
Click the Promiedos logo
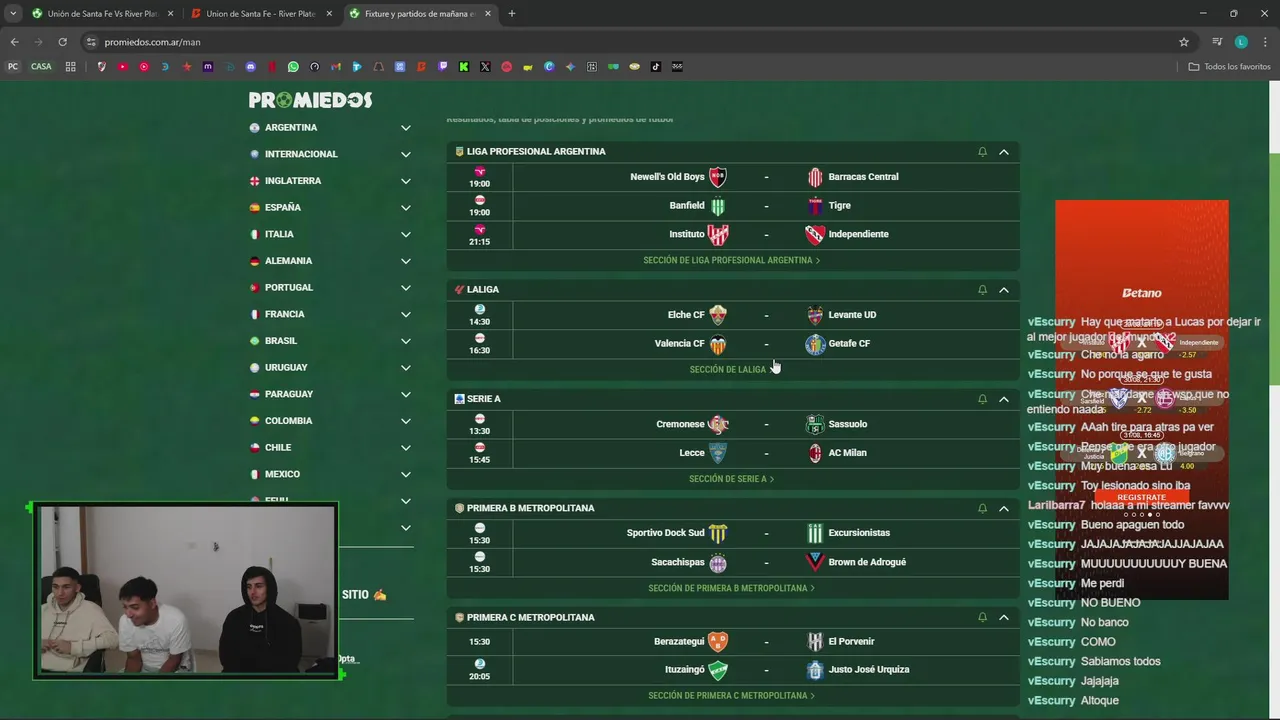point(310,100)
